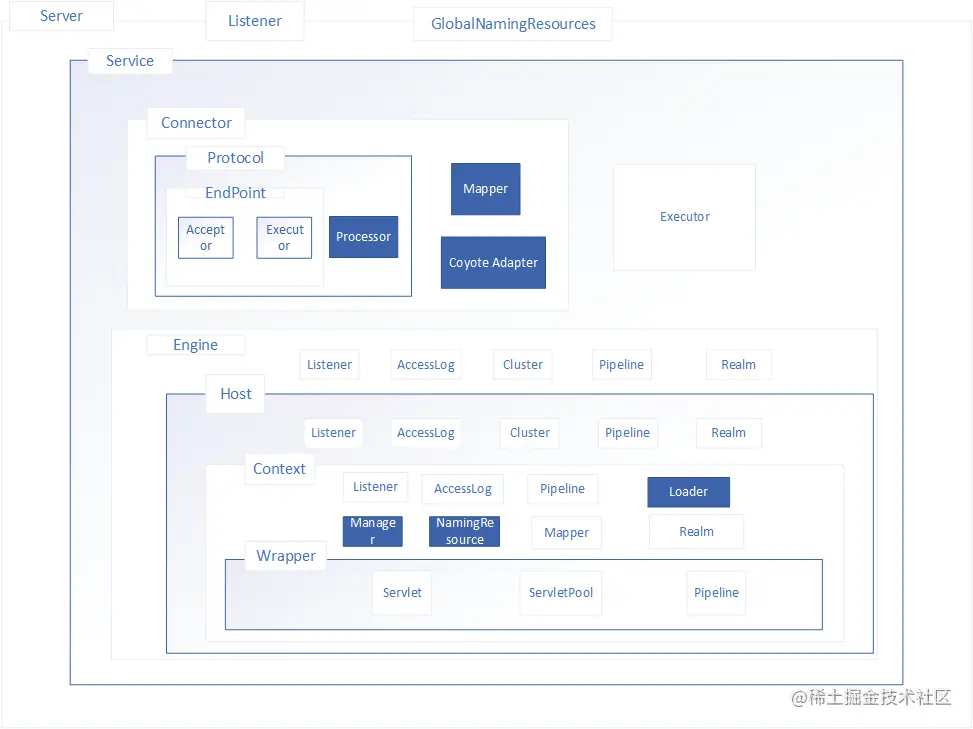Select the Host-level Pipeline box

tap(627, 433)
